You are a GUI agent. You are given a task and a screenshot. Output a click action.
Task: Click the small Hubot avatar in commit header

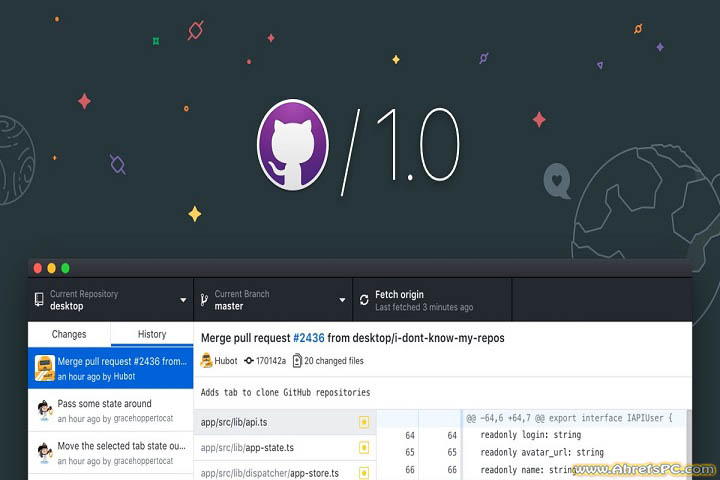click(206, 361)
